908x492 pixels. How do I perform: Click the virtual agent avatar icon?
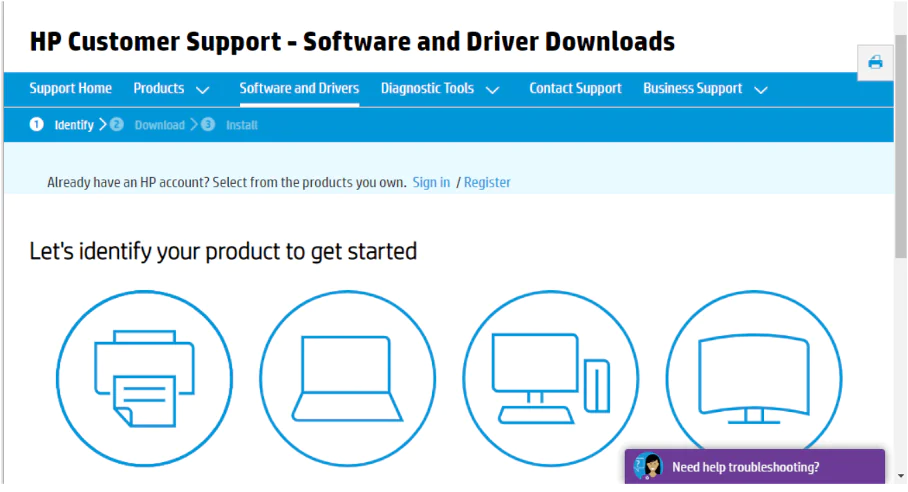[x=649, y=467]
